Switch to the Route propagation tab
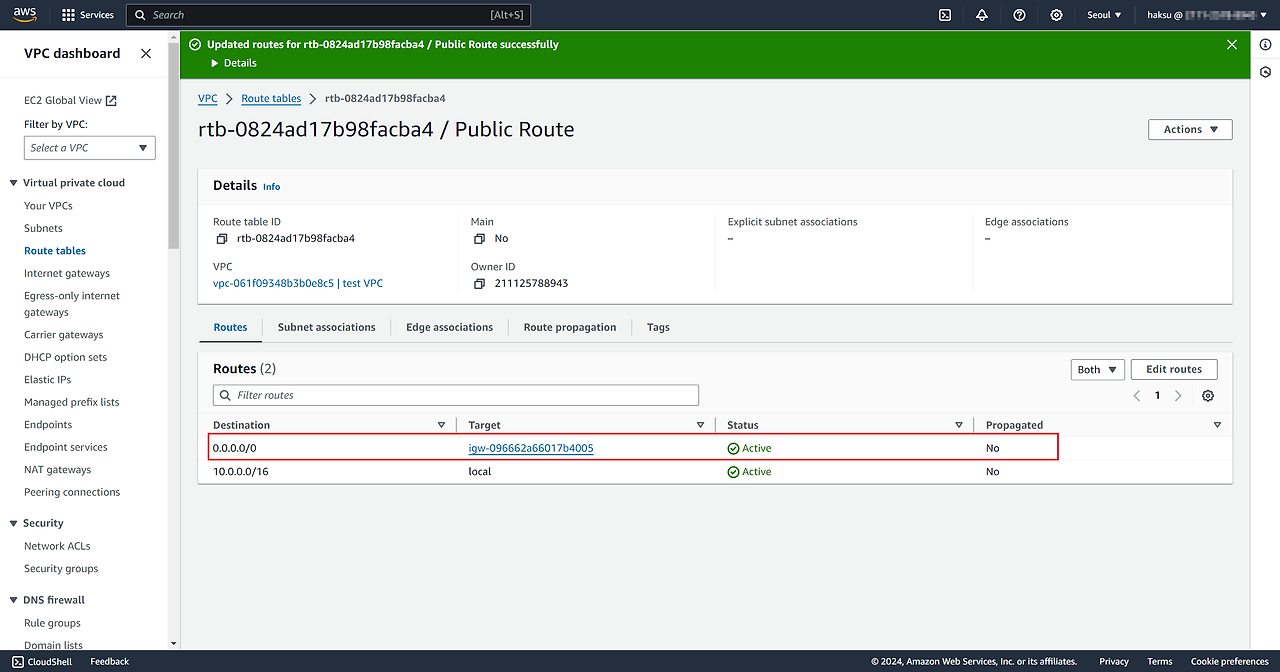Image resolution: width=1280 pixels, height=672 pixels. pos(569,327)
